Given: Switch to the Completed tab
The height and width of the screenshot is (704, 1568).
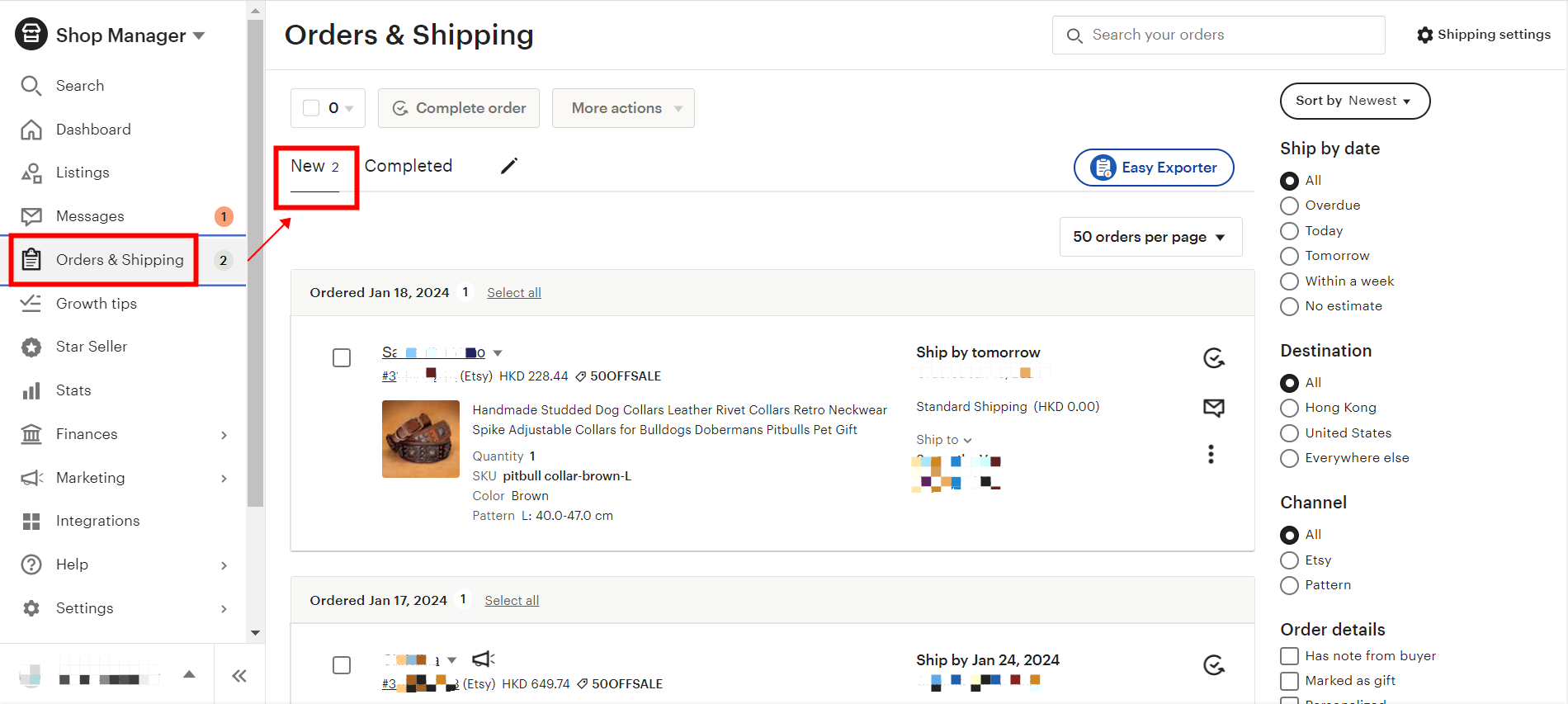Looking at the screenshot, I should click(409, 165).
